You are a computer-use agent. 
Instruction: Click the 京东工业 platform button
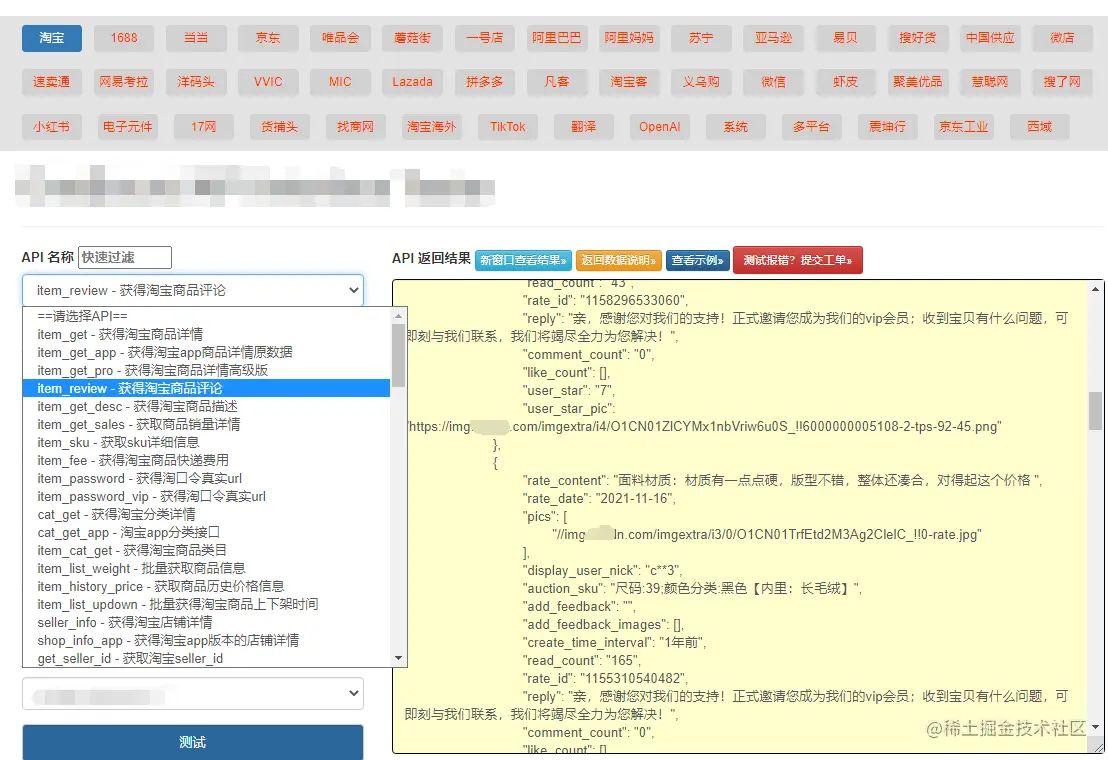point(963,127)
